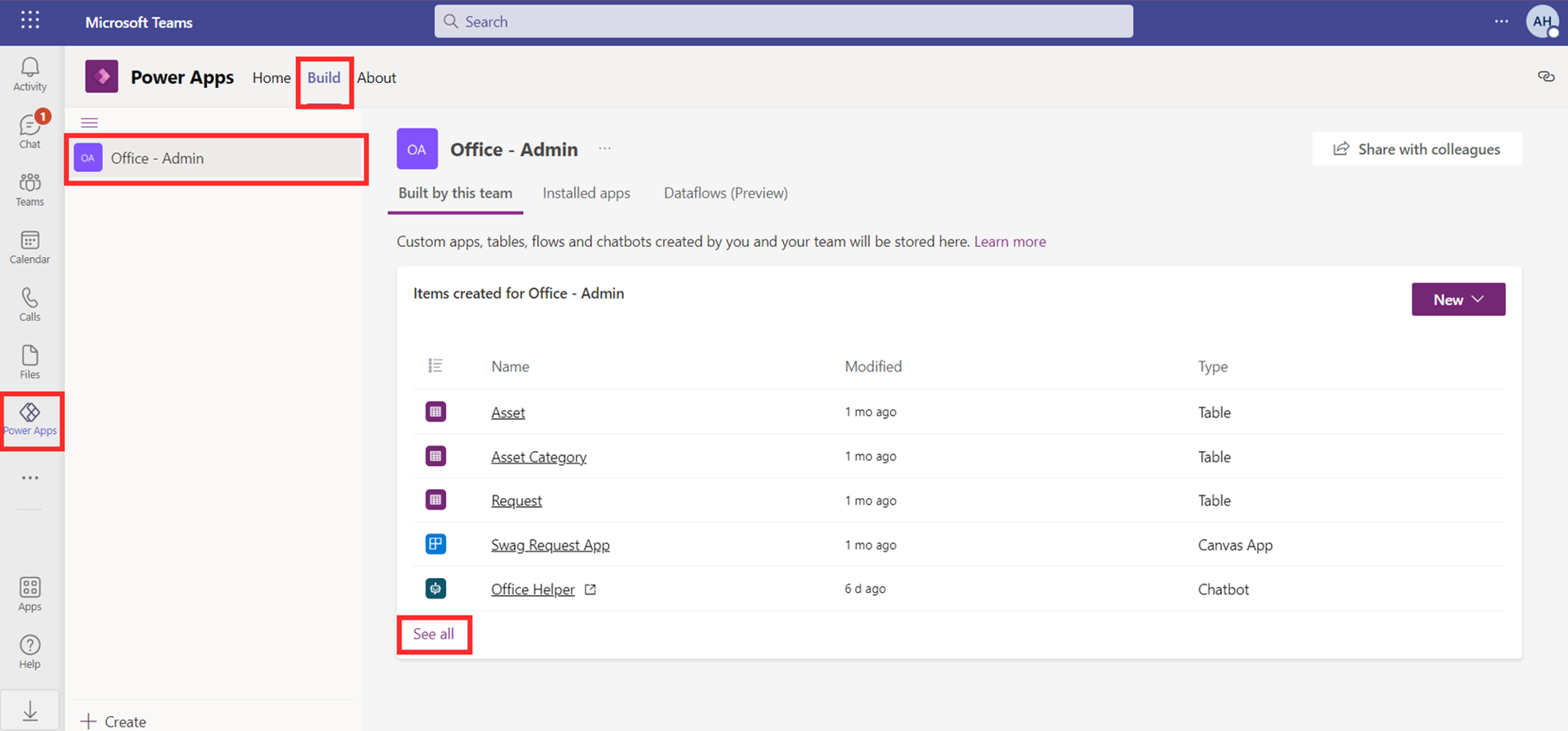Screen dimensions: 1568x731
Task: Open Chat with unread badge
Action: point(30,132)
